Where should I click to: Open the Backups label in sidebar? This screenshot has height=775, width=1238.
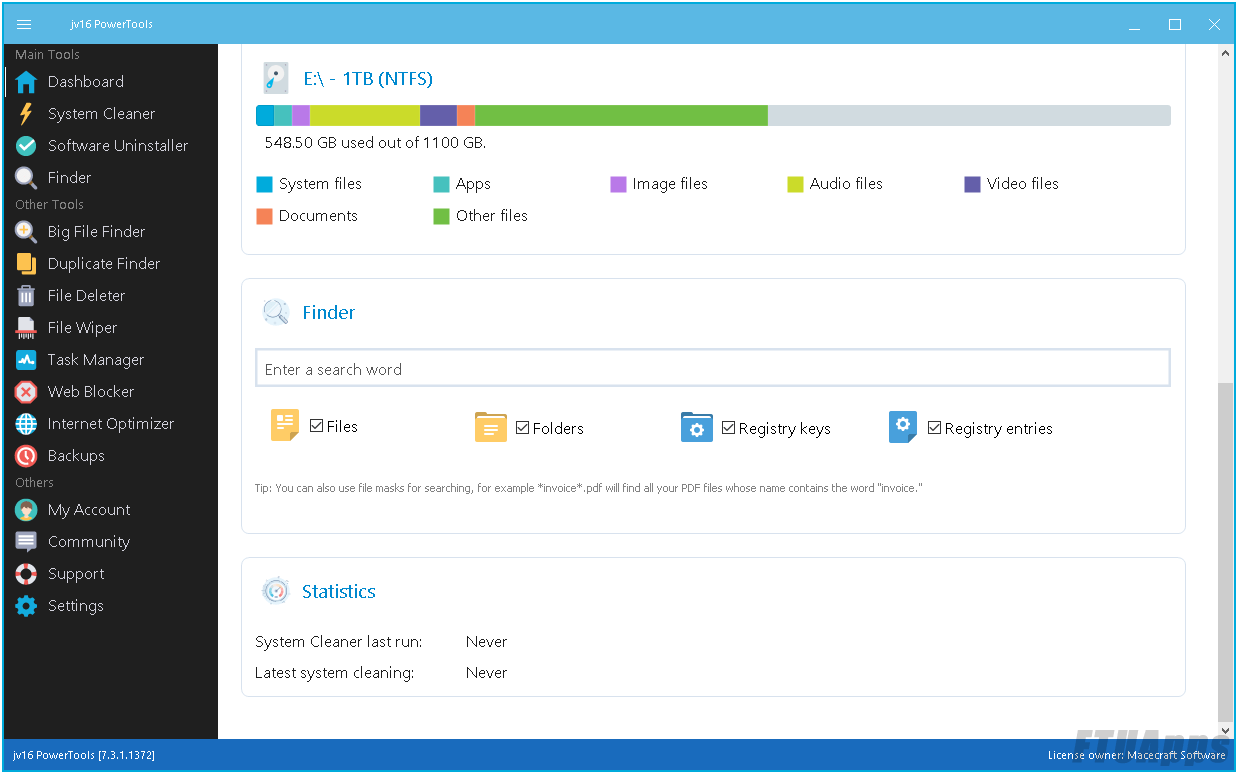tap(76, 456)
